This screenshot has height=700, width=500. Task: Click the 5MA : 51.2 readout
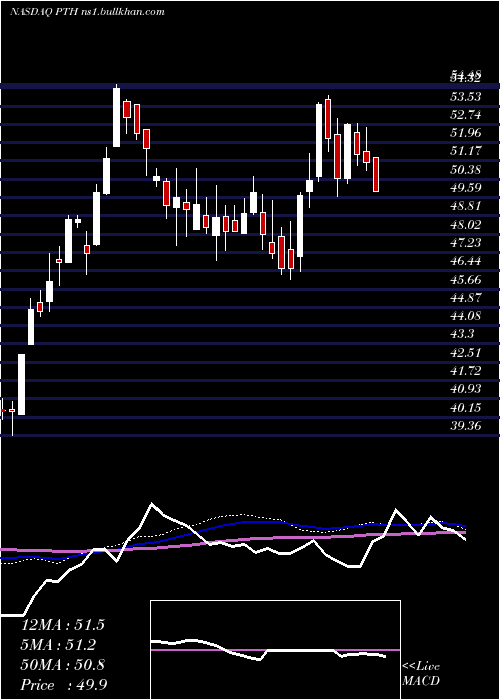click(59, 645)
